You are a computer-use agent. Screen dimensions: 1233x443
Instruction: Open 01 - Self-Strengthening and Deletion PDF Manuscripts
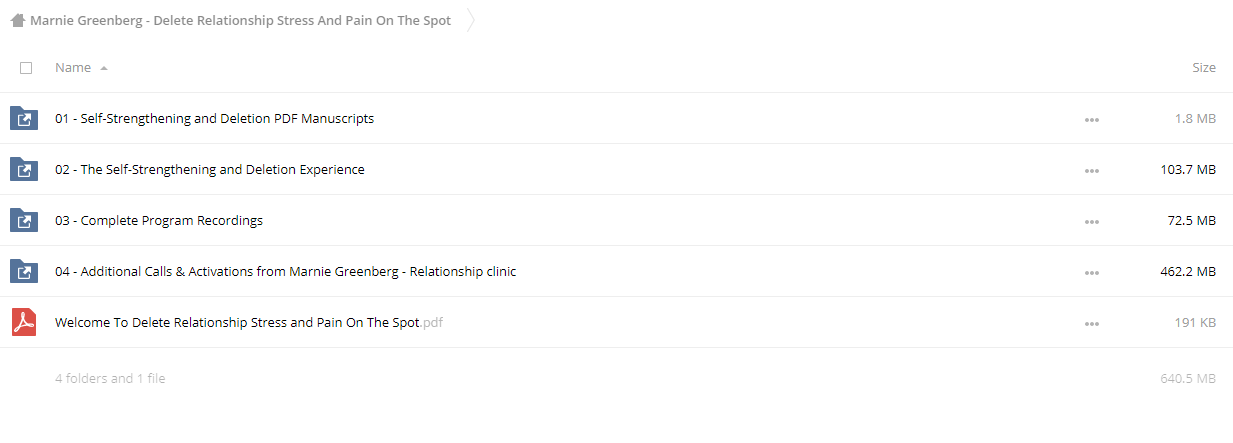[214, 119]
